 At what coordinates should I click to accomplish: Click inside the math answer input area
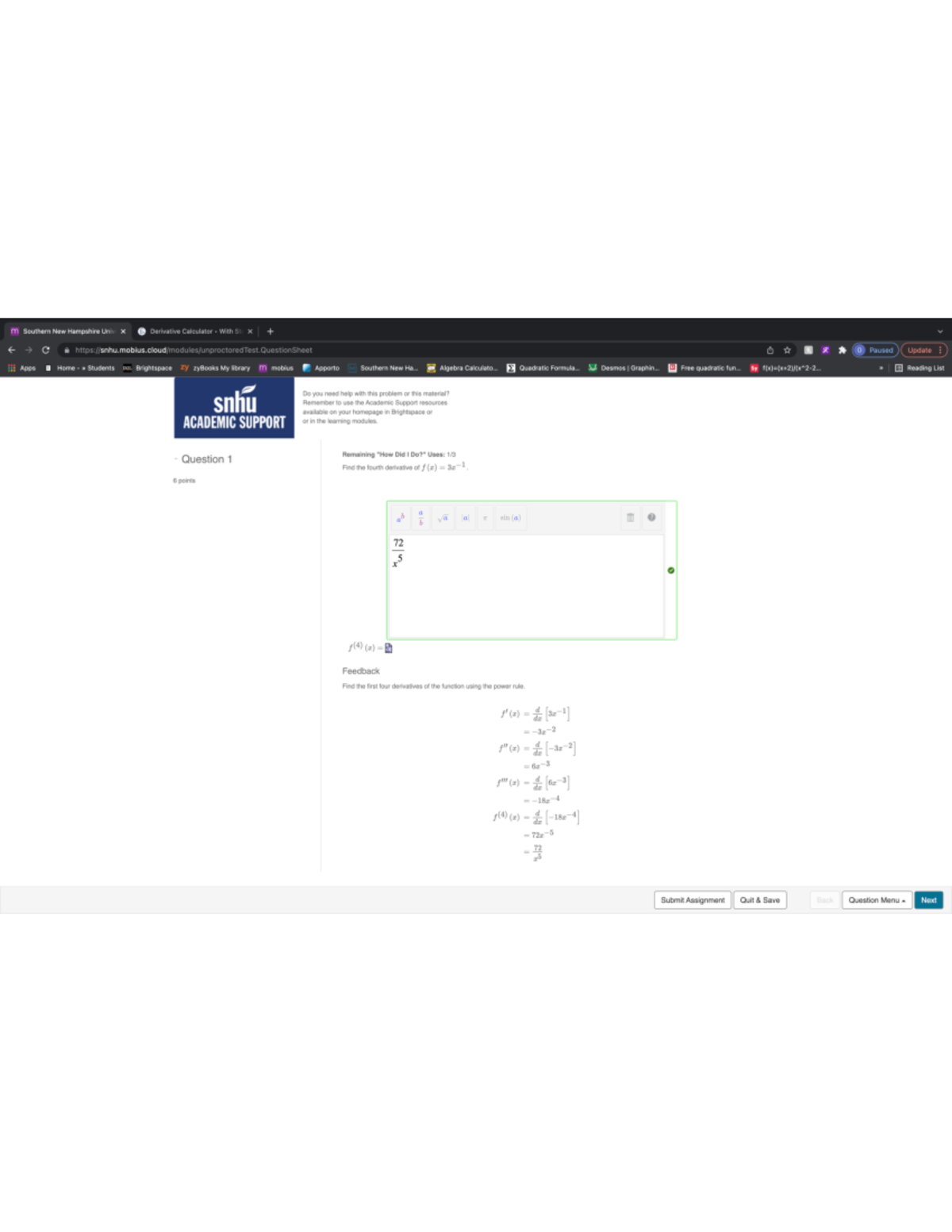pyautogui.click(x=527, y=587)
